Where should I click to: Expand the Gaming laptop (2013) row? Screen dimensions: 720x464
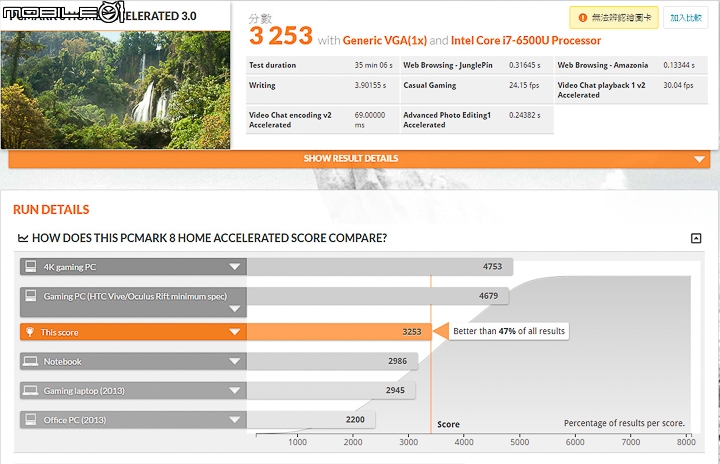pyautogui.click(x=235, y=390)
